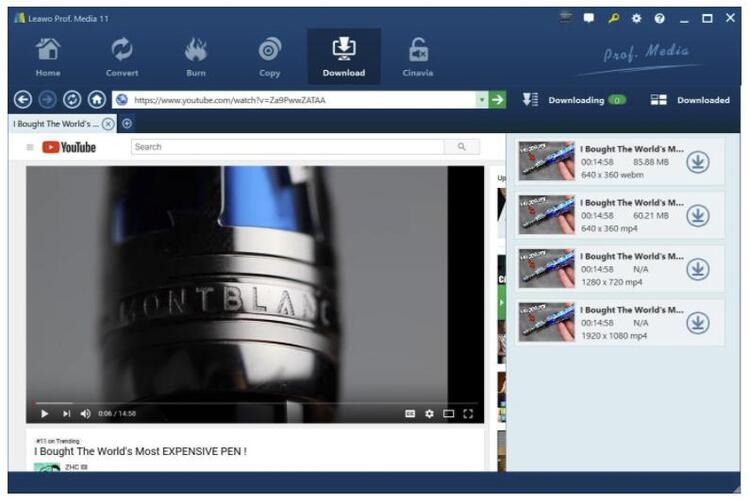Click the green Go arrow button
Image resolution: width=750 pixels, height=504 pixels.
click(x=497, y=100)
